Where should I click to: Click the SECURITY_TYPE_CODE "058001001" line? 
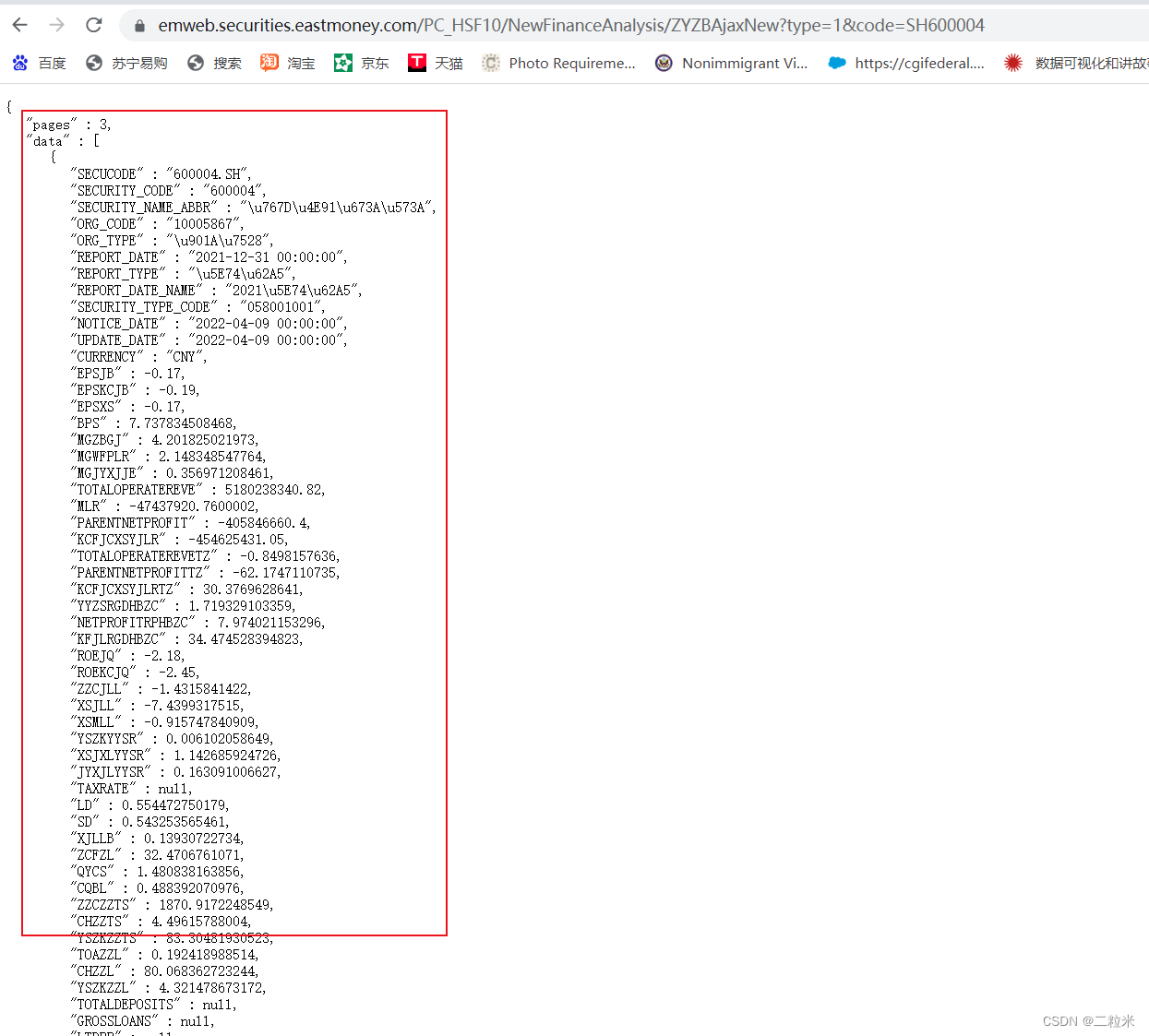point(198,307)
